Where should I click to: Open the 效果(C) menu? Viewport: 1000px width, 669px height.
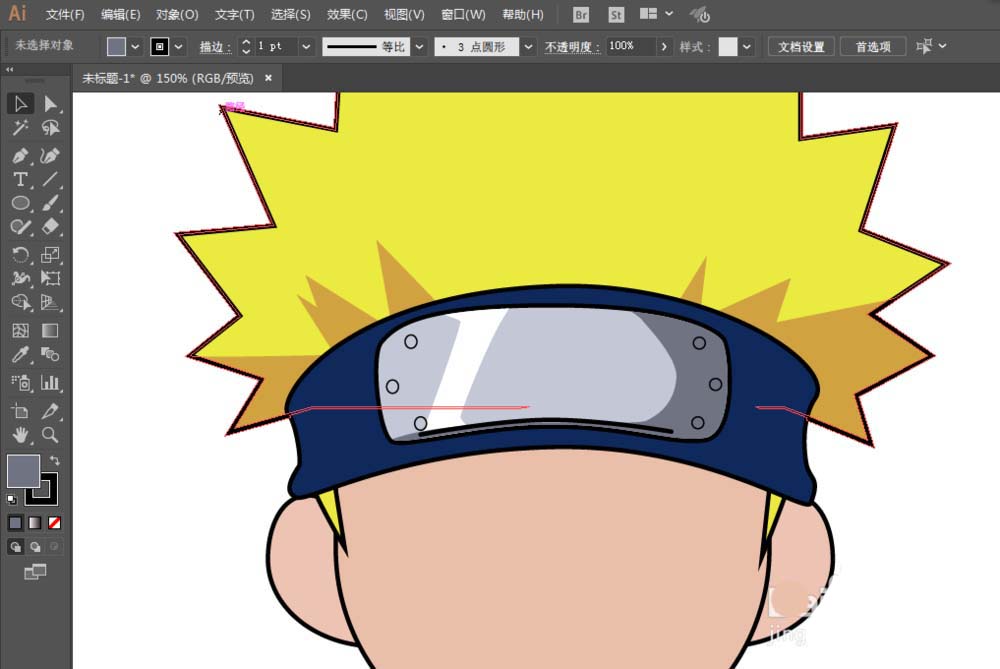(347, 14)
